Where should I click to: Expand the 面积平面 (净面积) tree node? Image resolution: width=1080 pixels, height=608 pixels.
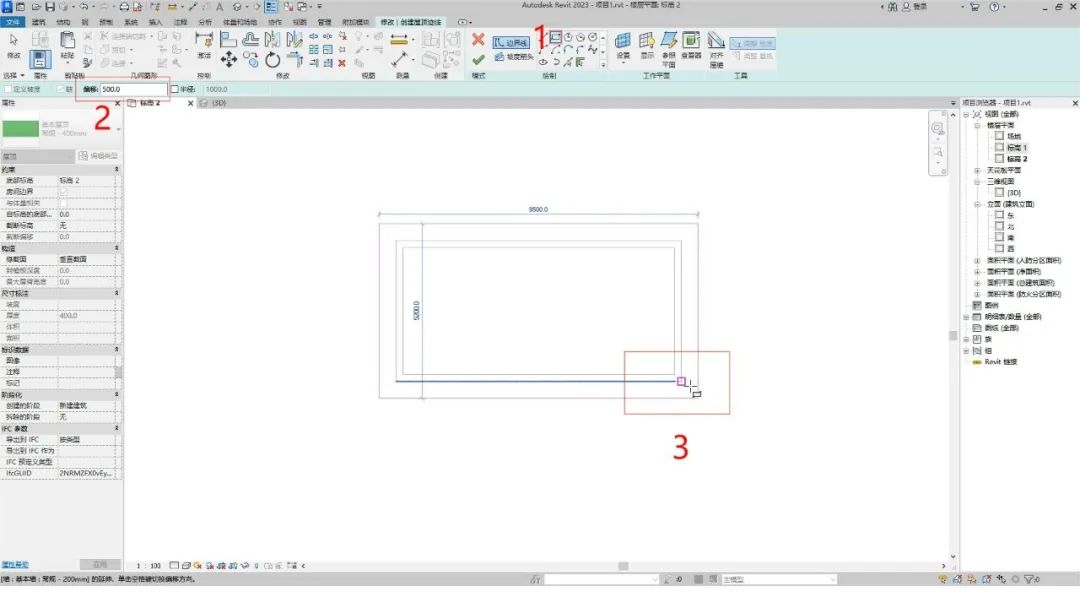pos(978,271)
